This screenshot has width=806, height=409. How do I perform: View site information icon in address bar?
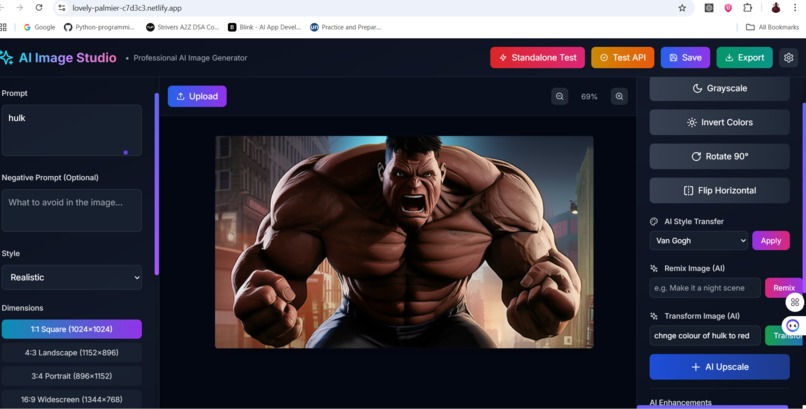point(62,8)
